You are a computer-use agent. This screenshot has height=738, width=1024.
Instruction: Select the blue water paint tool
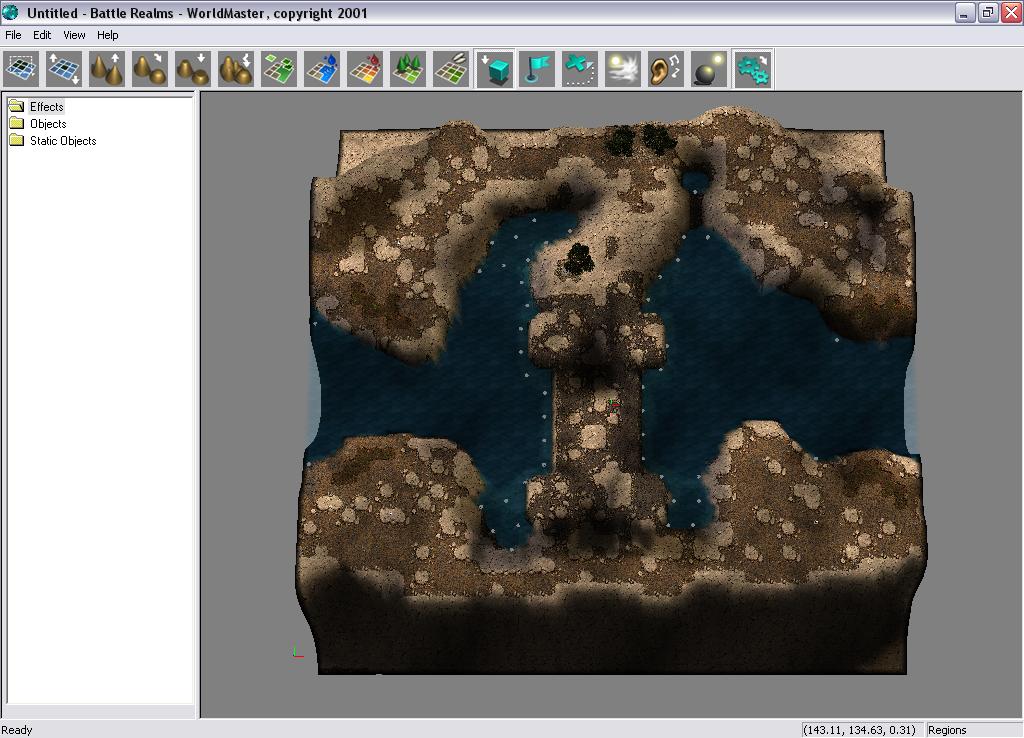point(322,70)
